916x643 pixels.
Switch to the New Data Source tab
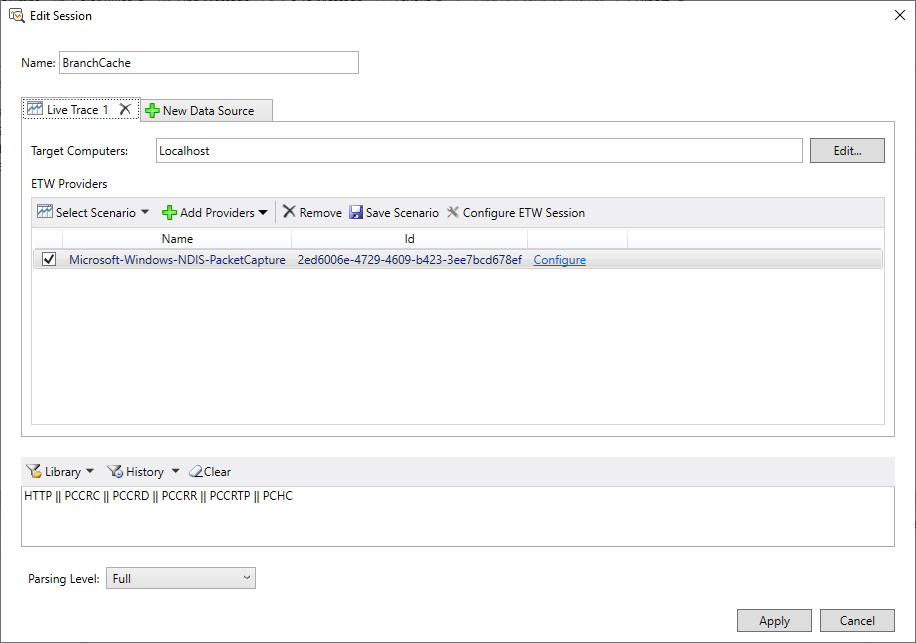(206, 110)
